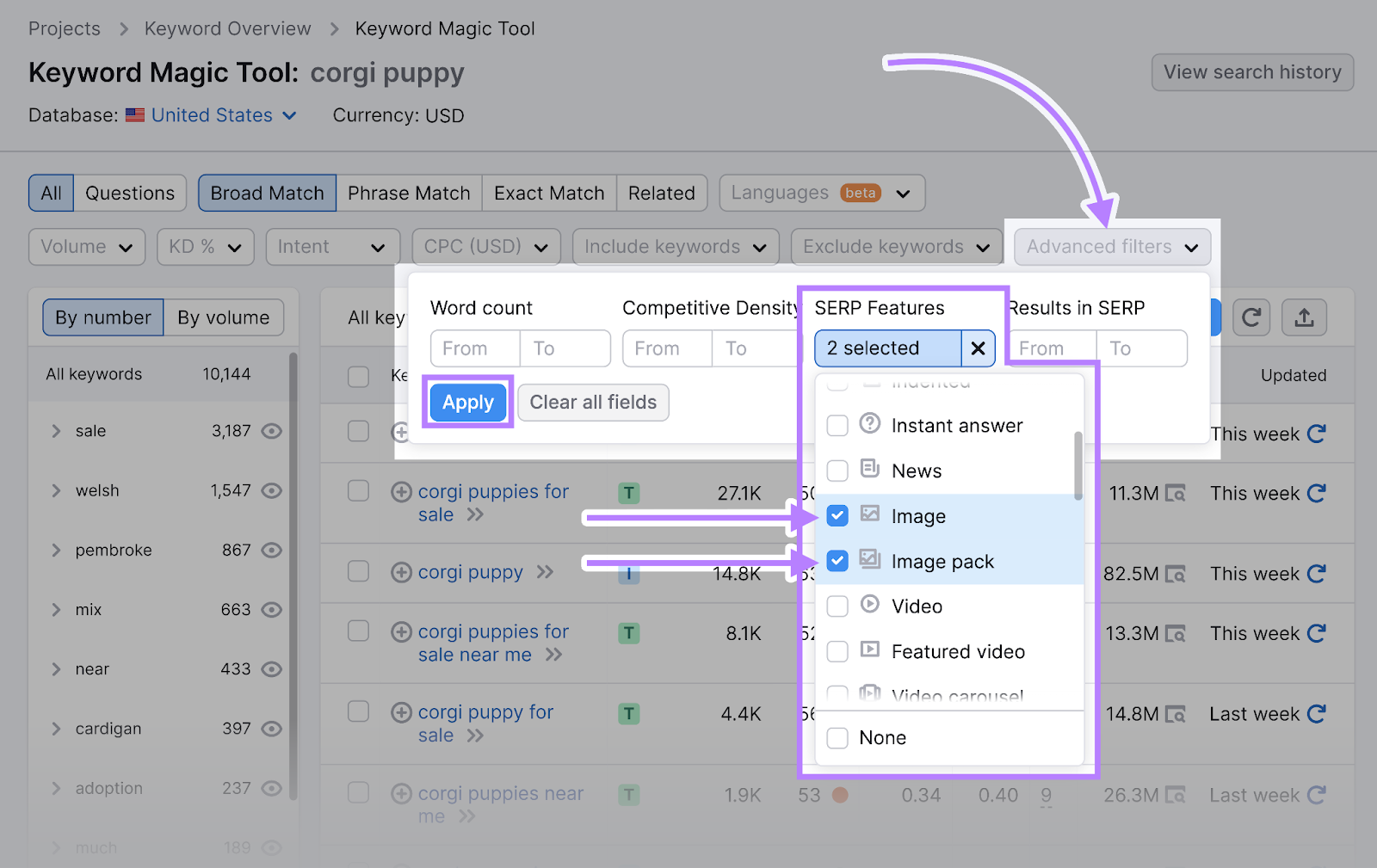Refresh the 'corgi puppy' row metrics
Image resolution: width=1377 pixels, height=868 pixels.
pyautogui.click(x=1316, y=574)
